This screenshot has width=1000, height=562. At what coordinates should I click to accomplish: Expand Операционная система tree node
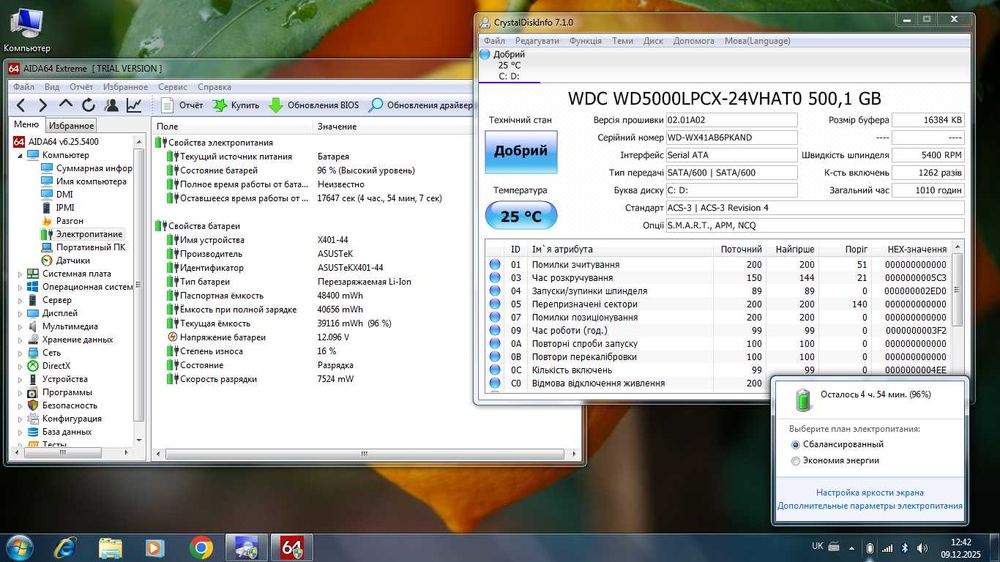(x=20, y=287)
